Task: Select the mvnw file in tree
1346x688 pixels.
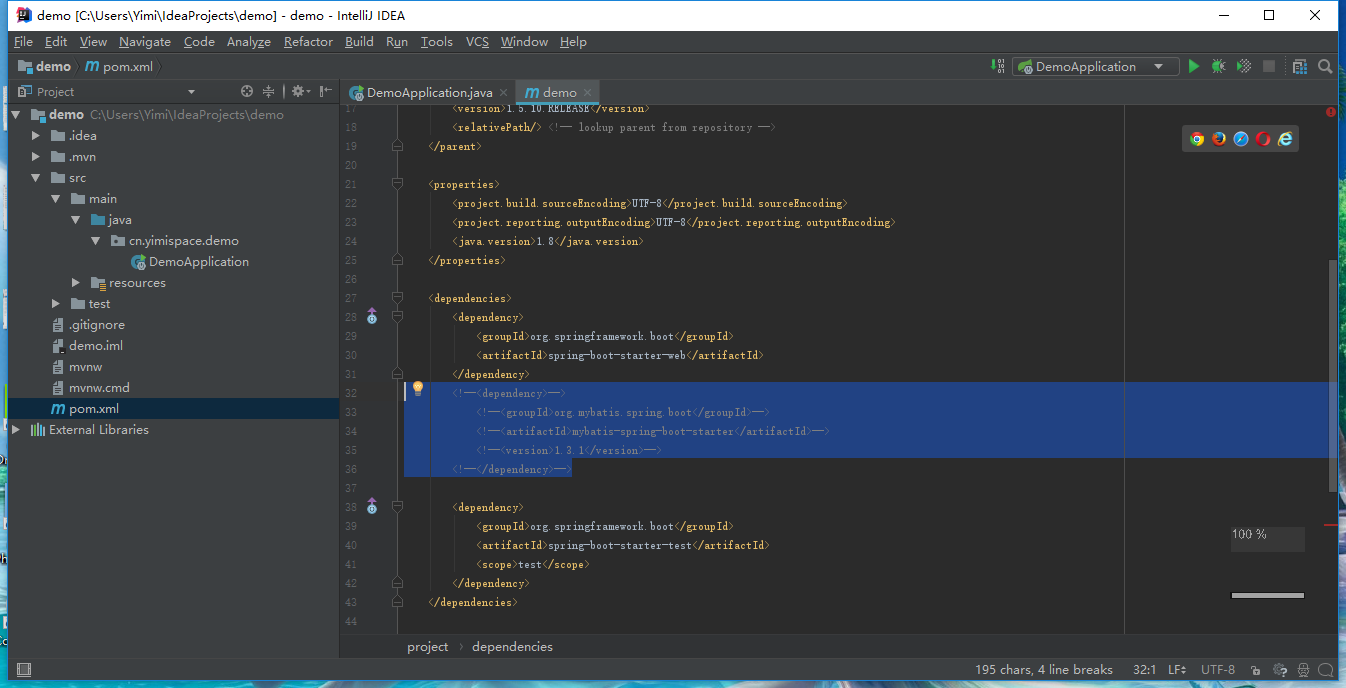Action: (77, 366)
